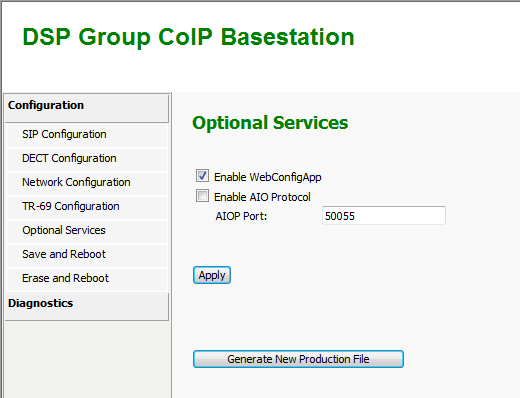Select Optional Services in sidebar
Viewport: 520px width, 398px height.
pos(87,231)
